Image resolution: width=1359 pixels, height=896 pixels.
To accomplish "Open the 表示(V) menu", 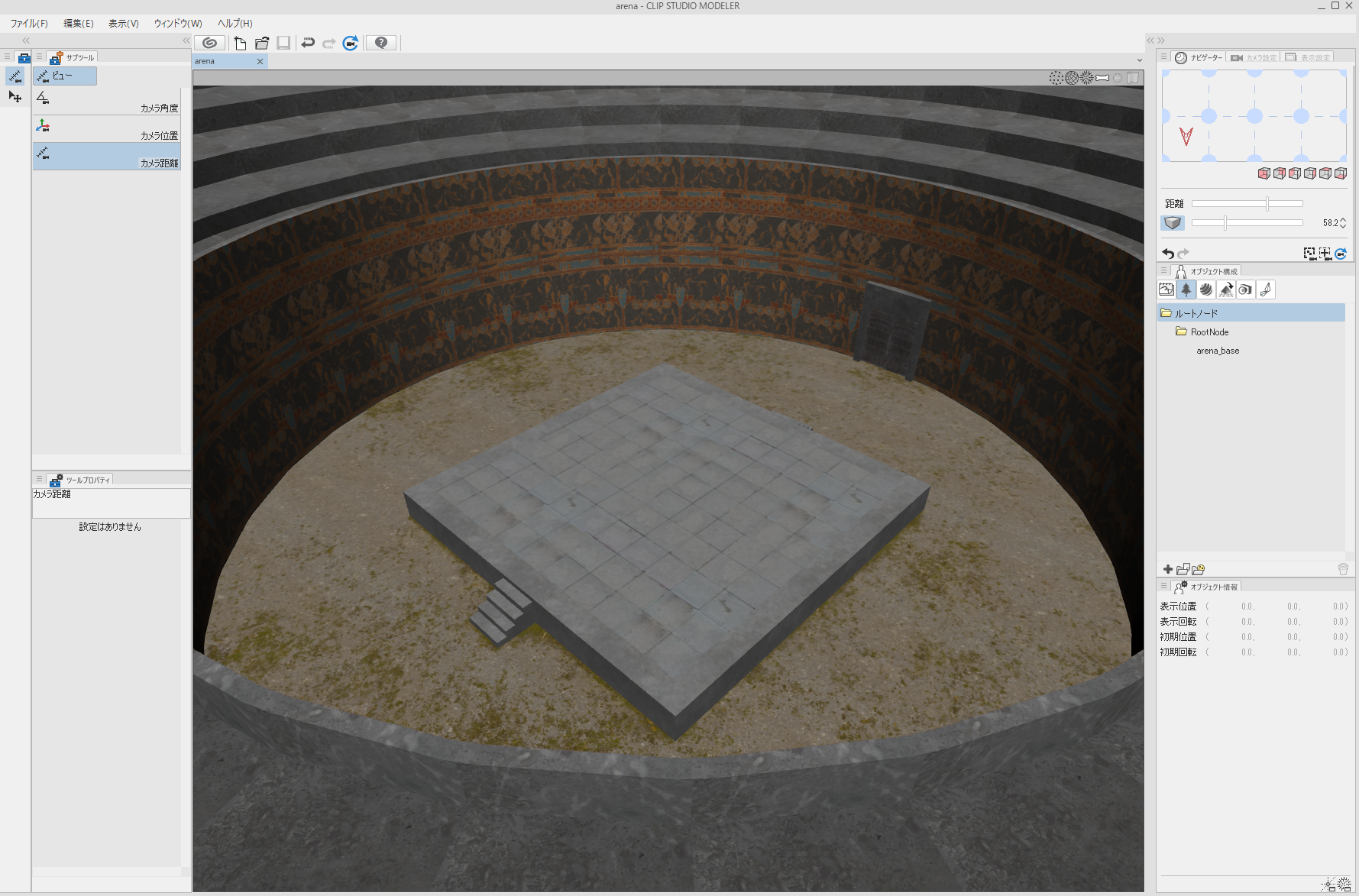I will (x=122, y=24).
